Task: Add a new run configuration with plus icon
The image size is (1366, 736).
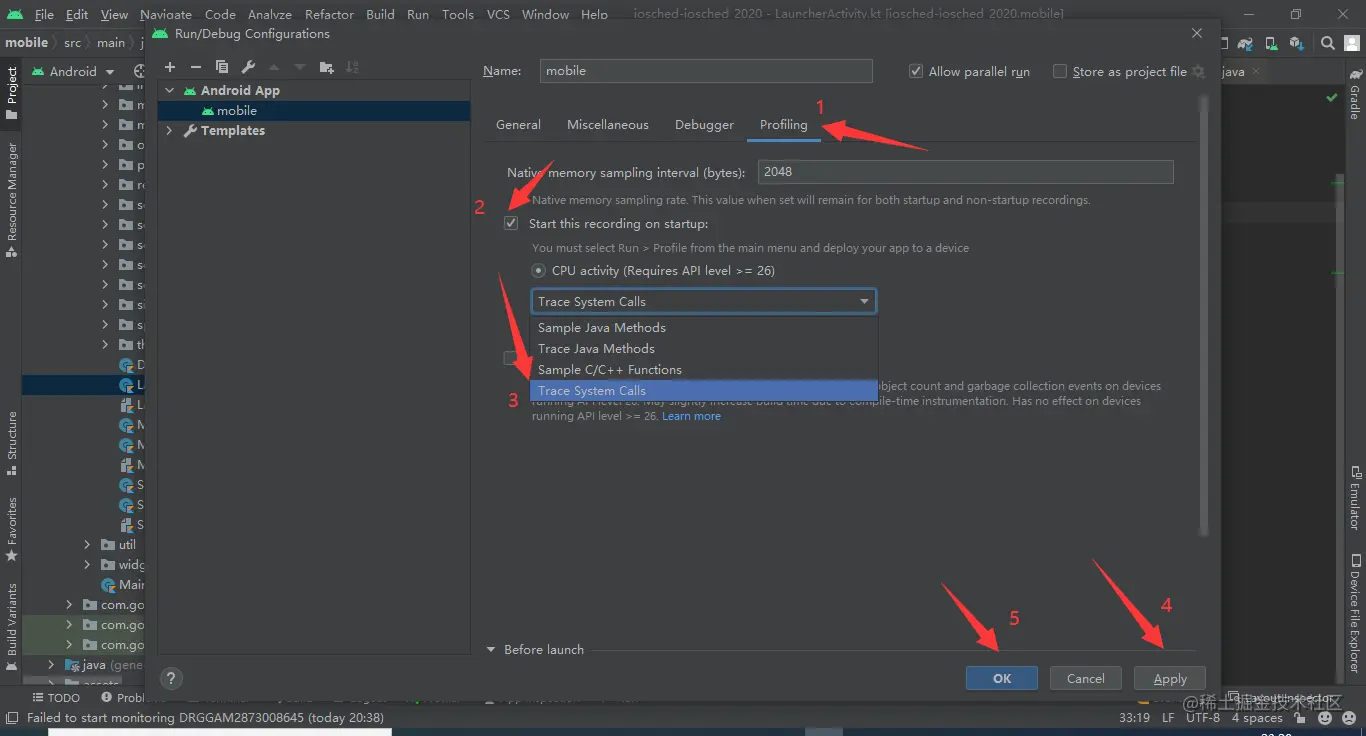Action: pyautogui.click(x=170, y=67)
